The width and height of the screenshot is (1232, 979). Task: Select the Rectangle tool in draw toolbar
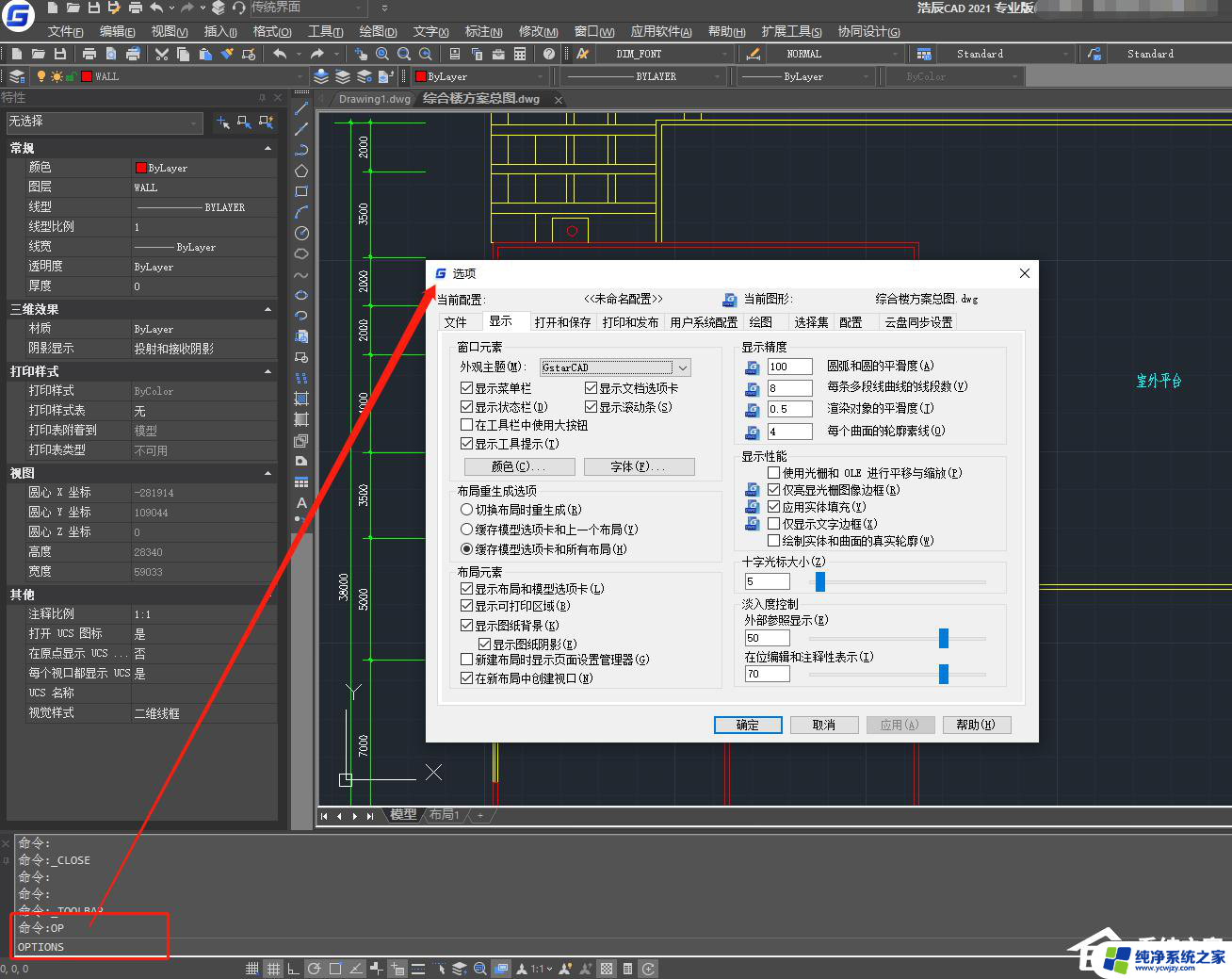click(x=301, y=191)
